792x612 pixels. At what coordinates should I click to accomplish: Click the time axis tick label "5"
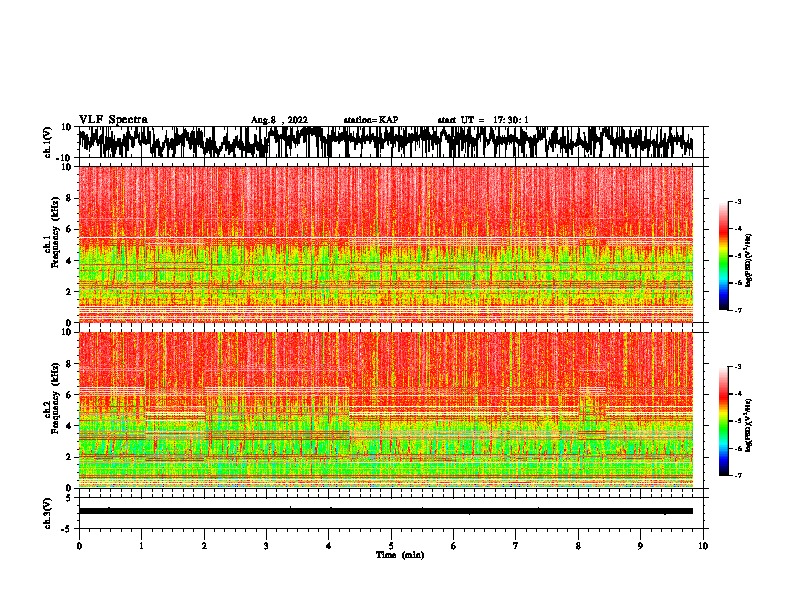[x=391, y=546]
